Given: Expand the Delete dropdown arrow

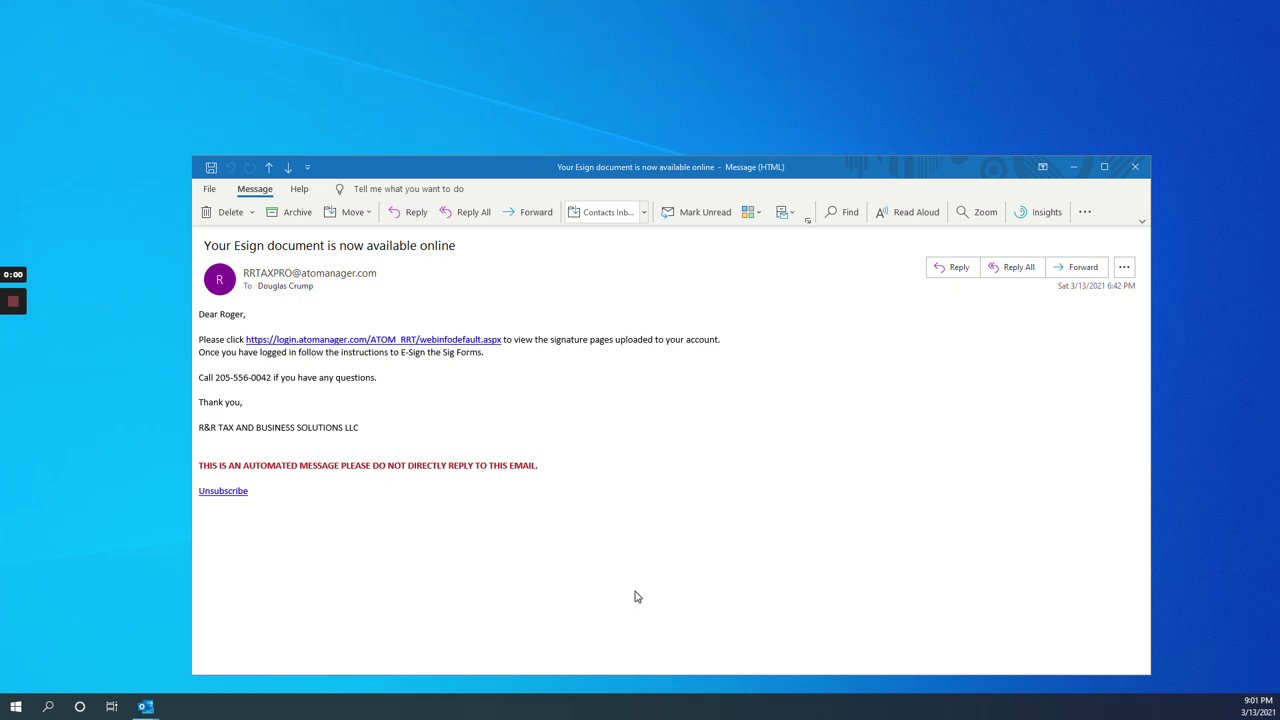Looking at the screenshot, I should tap(252, 212).
